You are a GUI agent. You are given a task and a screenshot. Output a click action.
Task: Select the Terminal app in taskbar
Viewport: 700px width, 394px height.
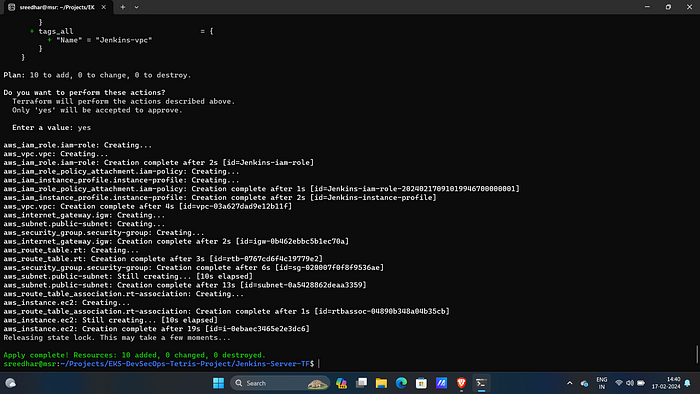pyautogui.click(x=481, y=383)
